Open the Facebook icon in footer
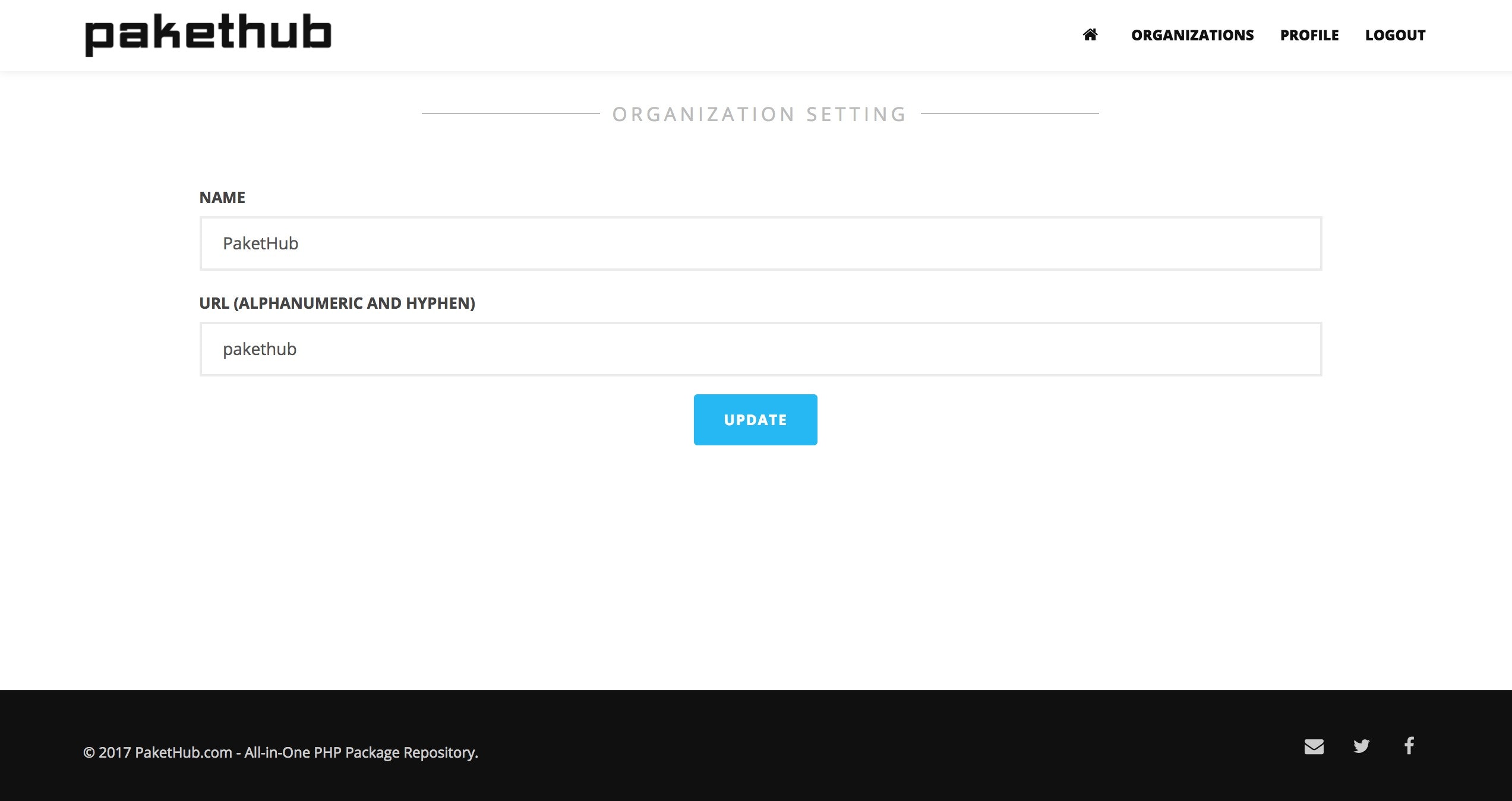 (x=1409, y=745)
